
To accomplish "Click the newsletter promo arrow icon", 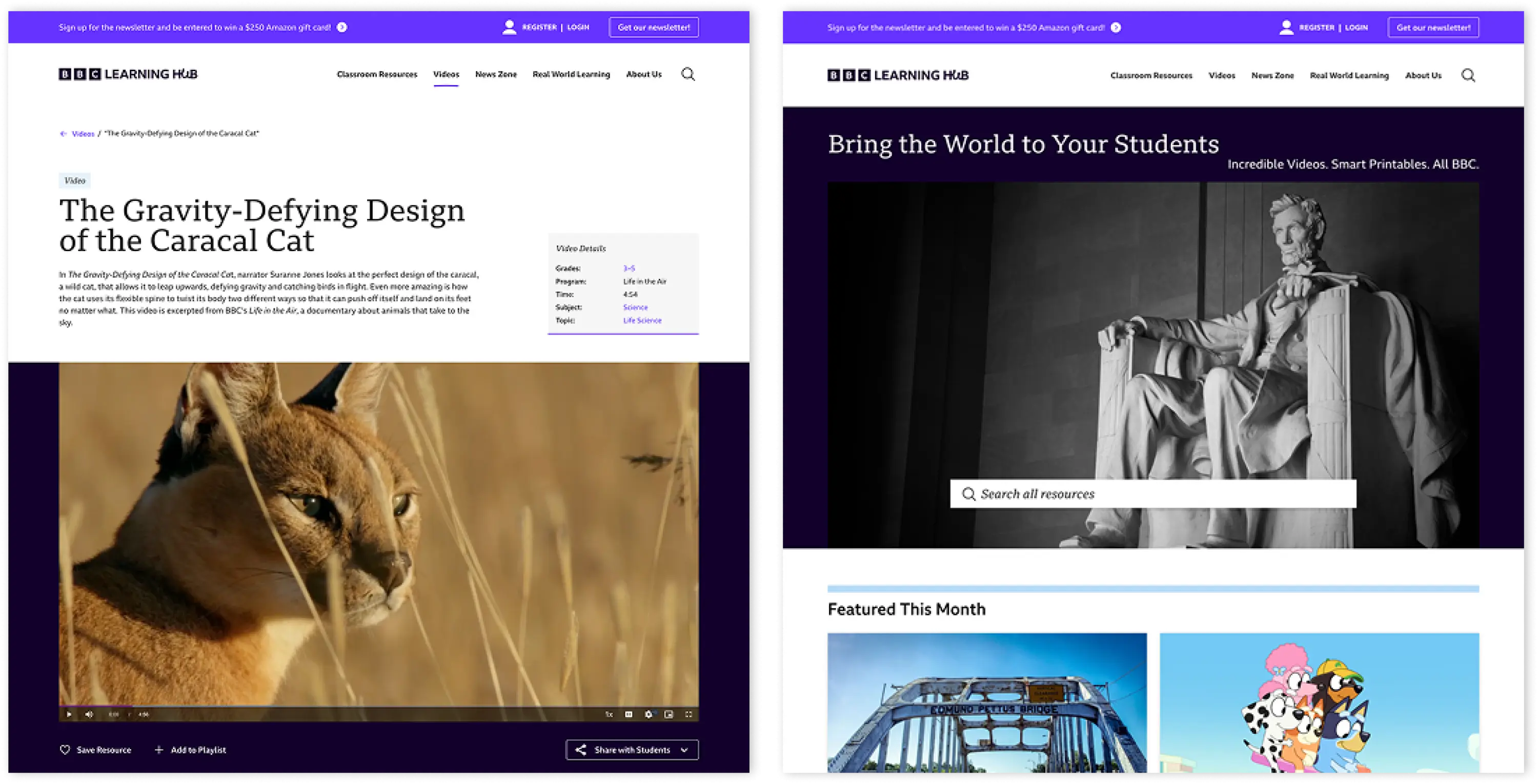I will 341,27.
